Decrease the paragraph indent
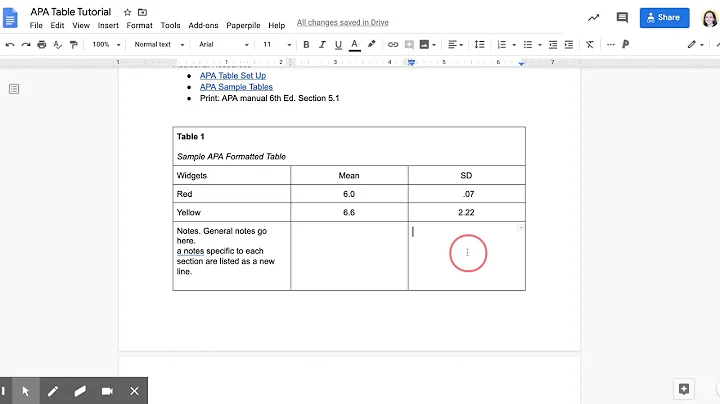 (553, 45)
